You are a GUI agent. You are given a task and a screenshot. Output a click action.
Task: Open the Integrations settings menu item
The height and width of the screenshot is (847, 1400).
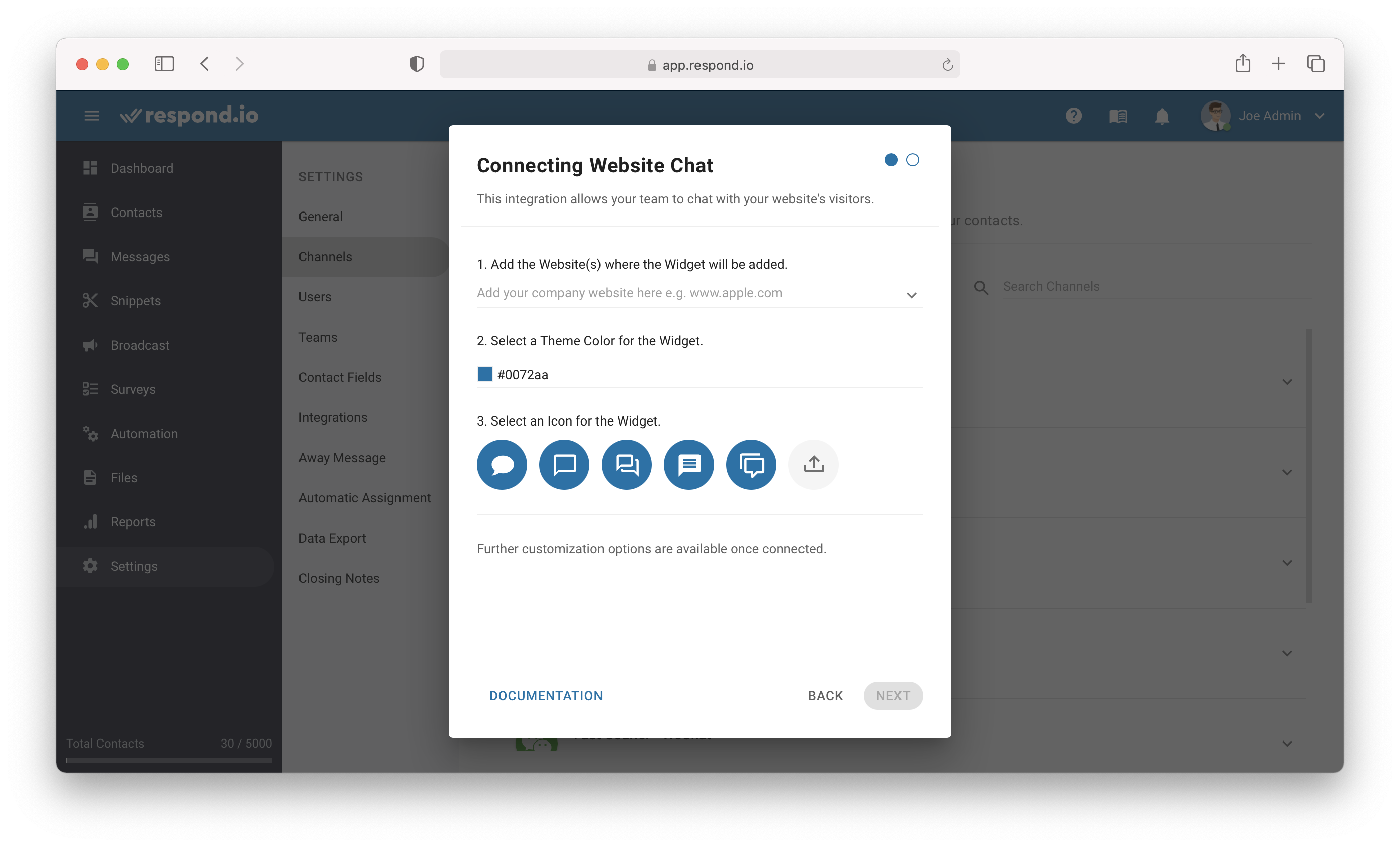click(x=334, y=417)
